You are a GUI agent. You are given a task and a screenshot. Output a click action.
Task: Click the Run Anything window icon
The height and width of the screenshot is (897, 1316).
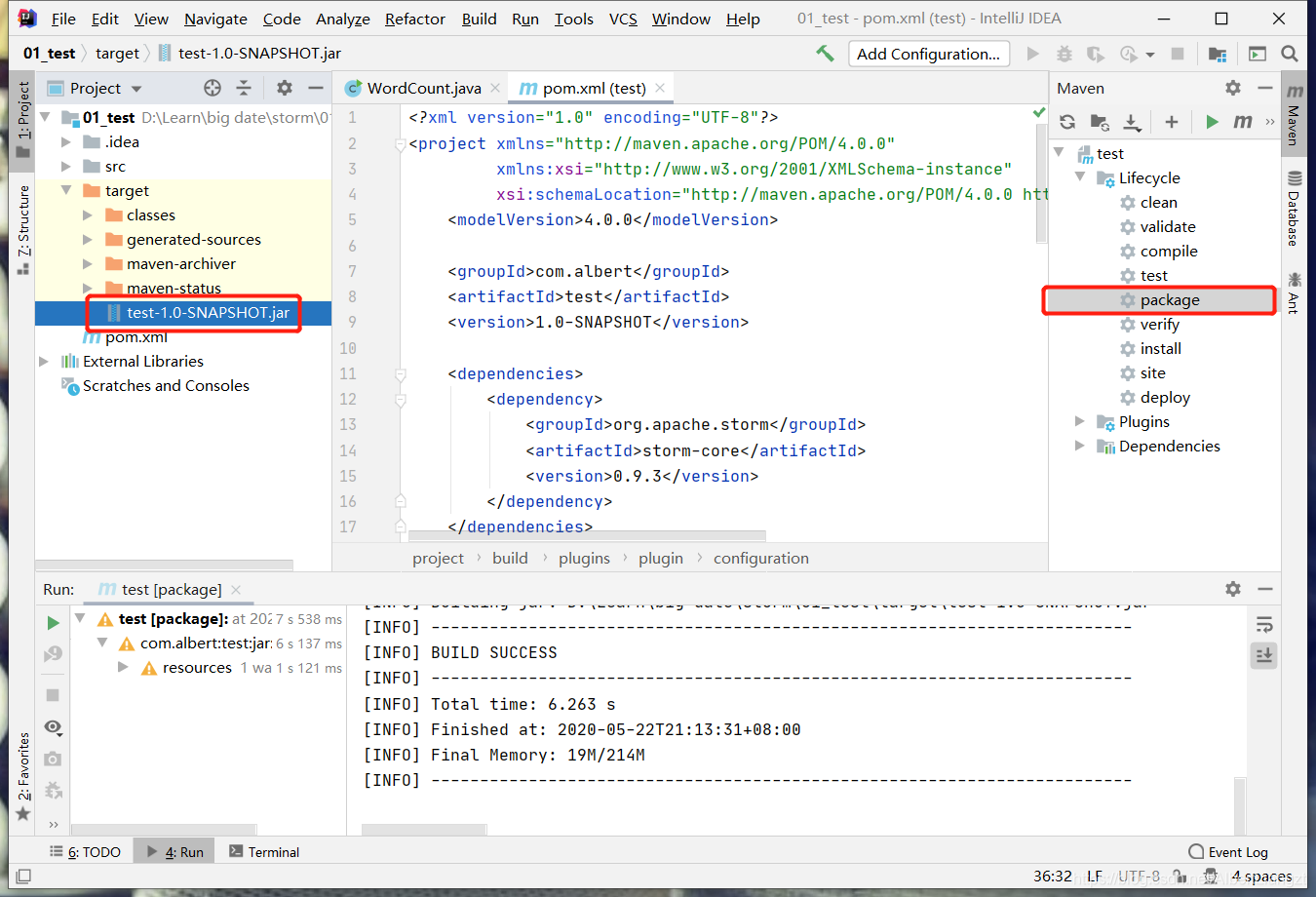tap(1258, 54)
